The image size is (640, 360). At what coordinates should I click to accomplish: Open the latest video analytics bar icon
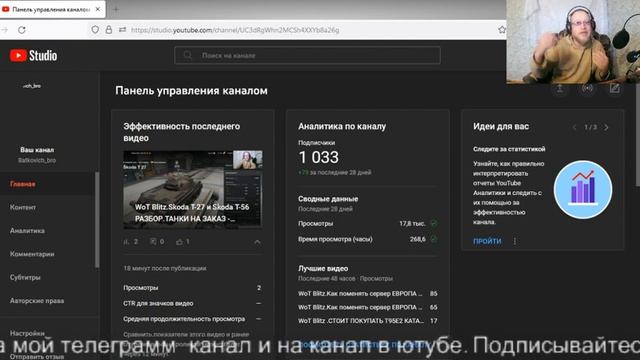click(126, 242)
